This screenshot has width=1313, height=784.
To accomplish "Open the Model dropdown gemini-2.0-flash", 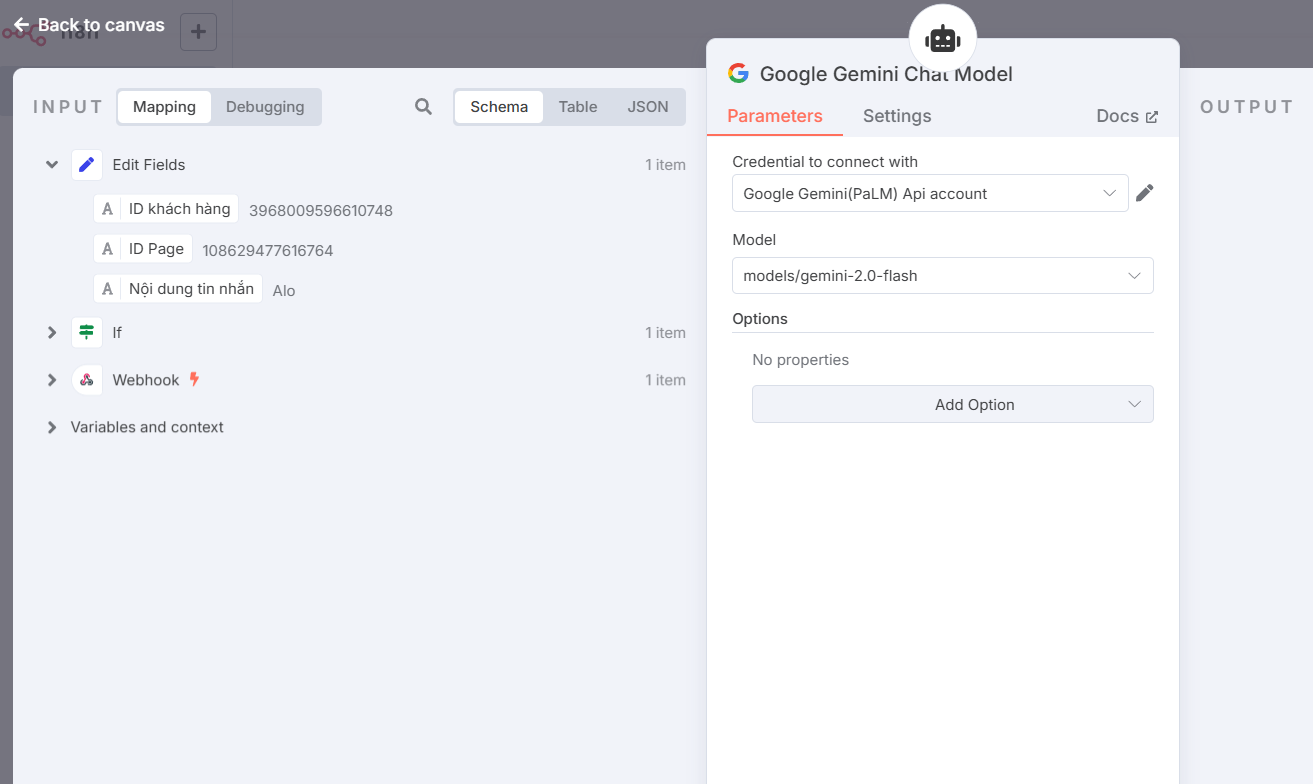I will (942, 275).
